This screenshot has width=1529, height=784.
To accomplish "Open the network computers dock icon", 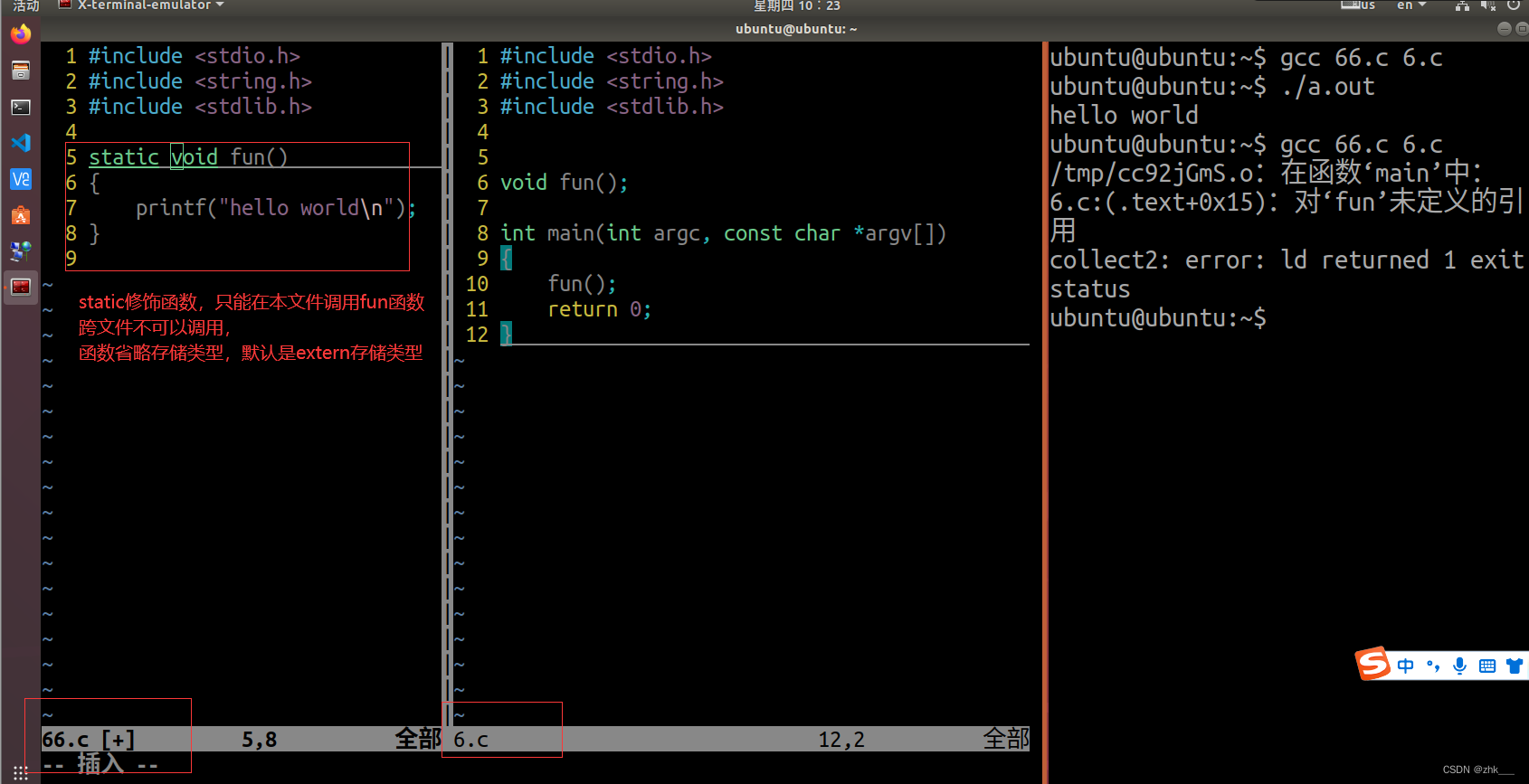I will (x=20, y=251).
